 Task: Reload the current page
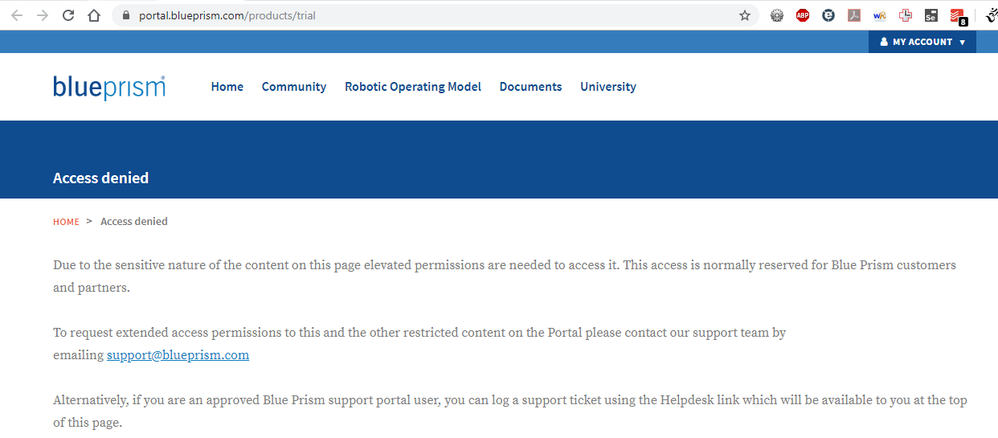68,16
